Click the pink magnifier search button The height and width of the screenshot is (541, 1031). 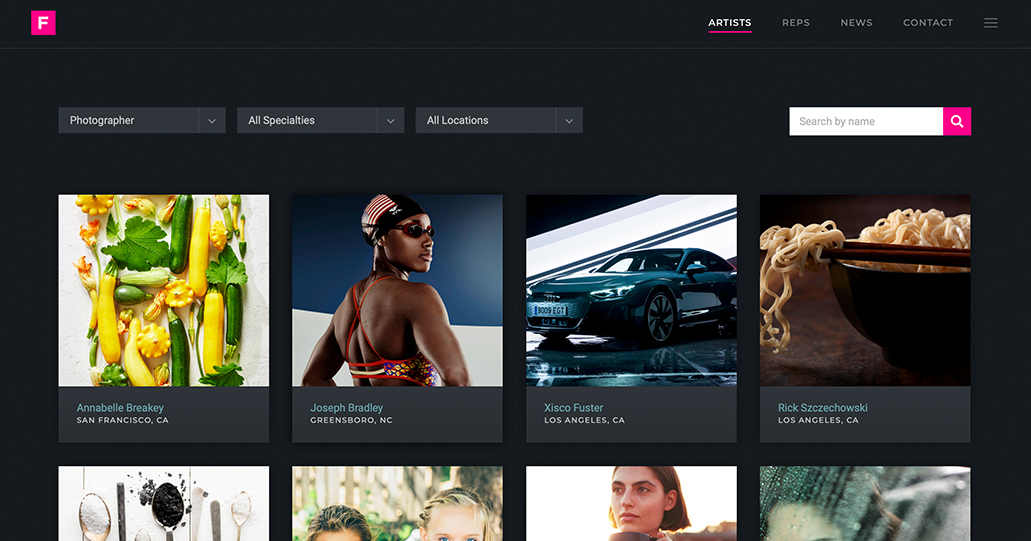point(956,121)
